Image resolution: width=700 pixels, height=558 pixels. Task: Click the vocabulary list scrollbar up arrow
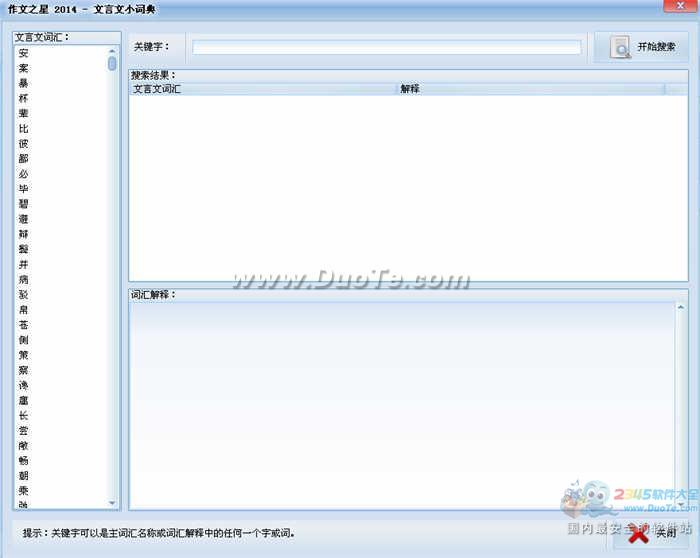[112, 51]
